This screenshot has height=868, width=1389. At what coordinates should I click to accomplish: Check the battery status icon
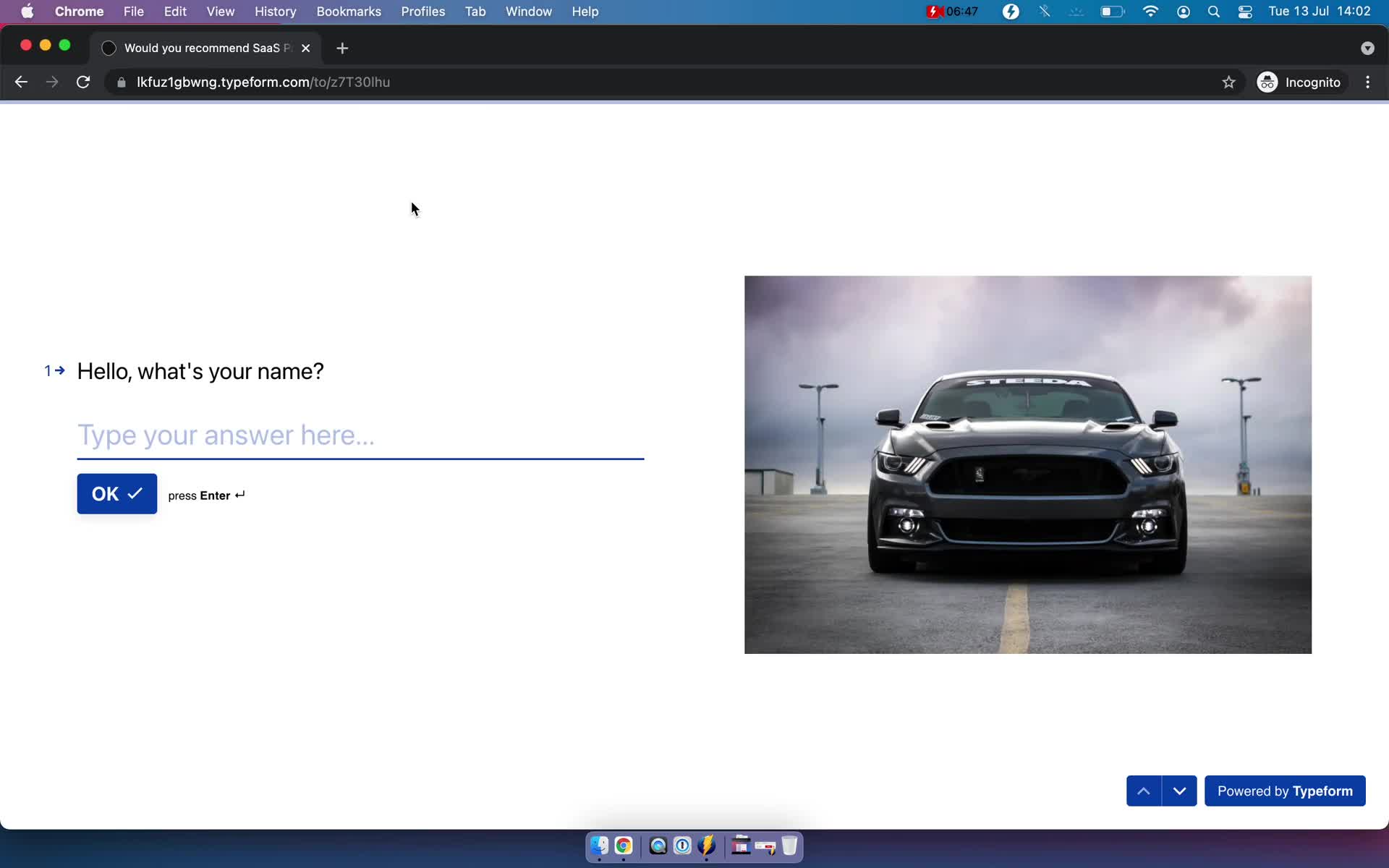tap(1112, 12)
